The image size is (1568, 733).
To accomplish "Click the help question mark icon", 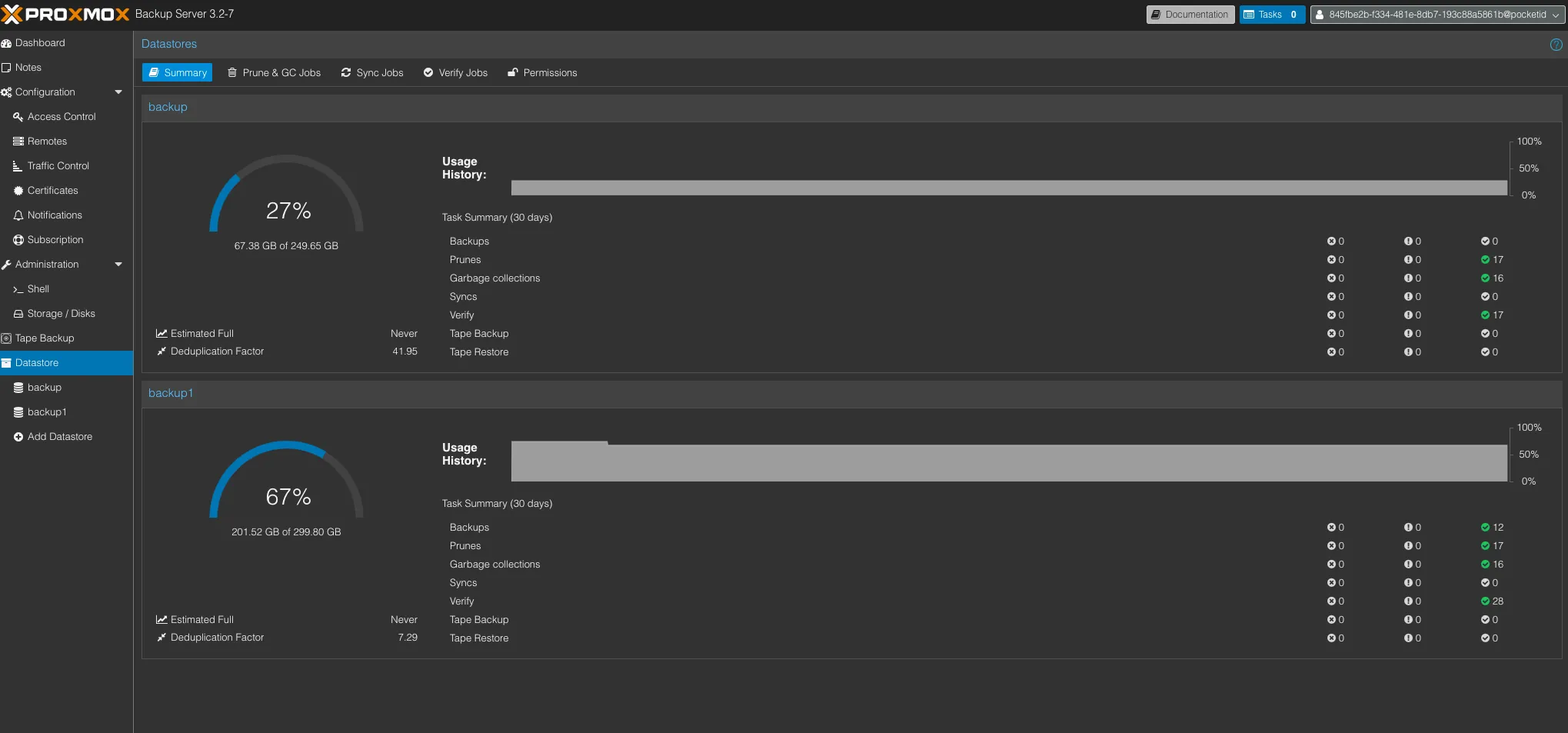I will pos(1556,45).
